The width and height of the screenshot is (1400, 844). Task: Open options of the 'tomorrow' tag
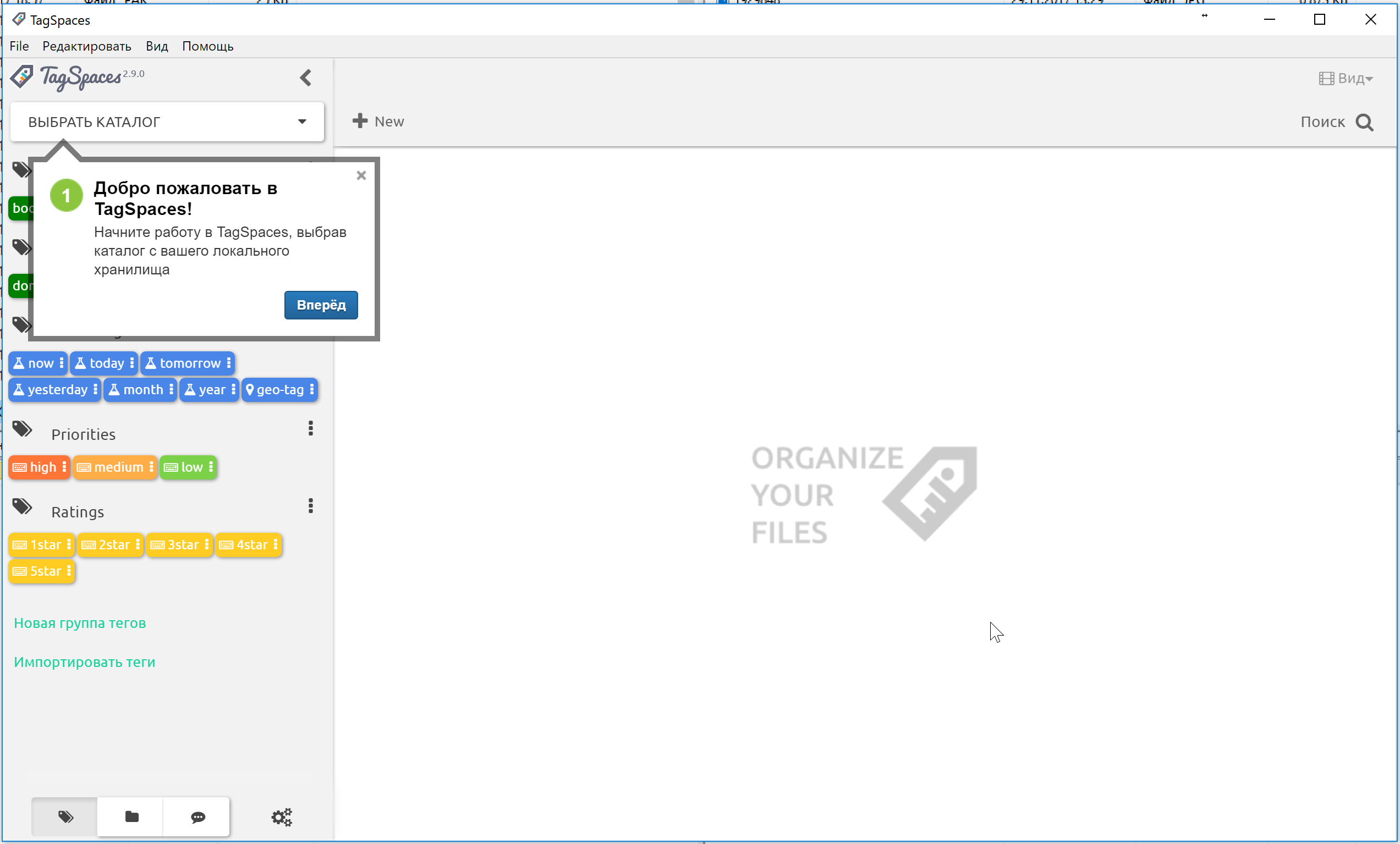pyautogui.click(x=229, y=363)
